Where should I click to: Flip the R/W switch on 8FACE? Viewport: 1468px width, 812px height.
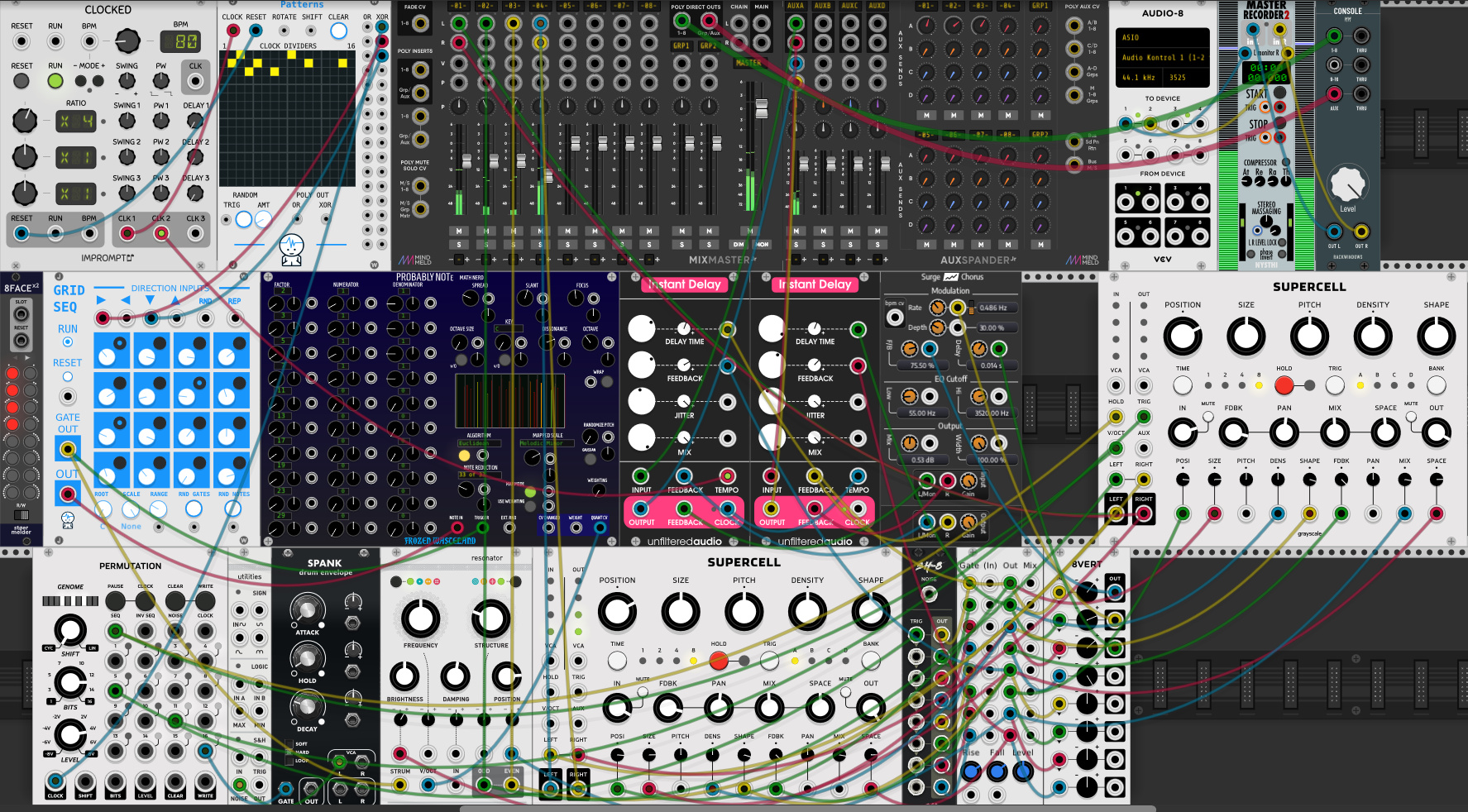[x=21, y=515]
